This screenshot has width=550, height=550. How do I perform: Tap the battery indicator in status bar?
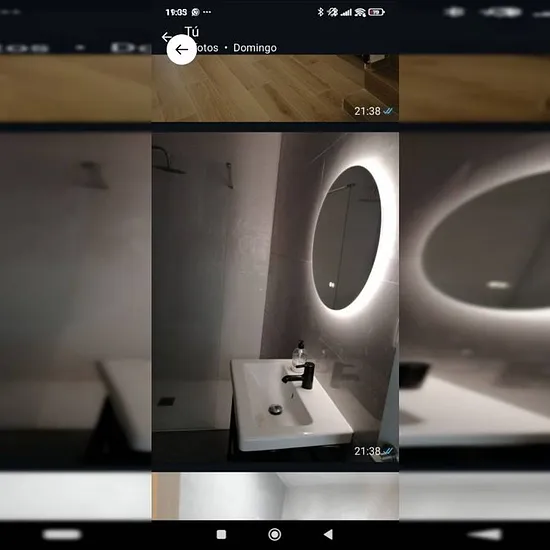click(376, 13)
